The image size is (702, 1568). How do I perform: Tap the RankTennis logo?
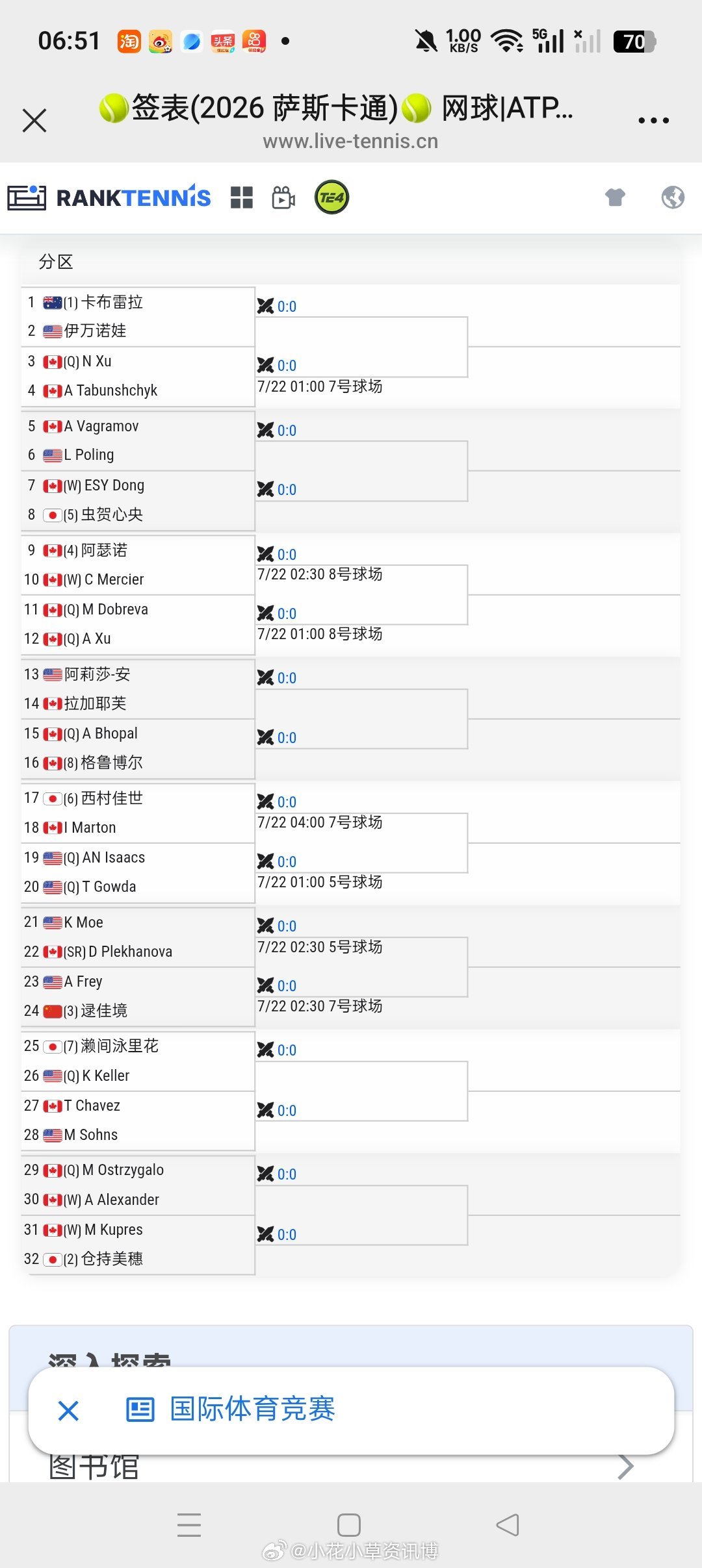pos(109,197)
